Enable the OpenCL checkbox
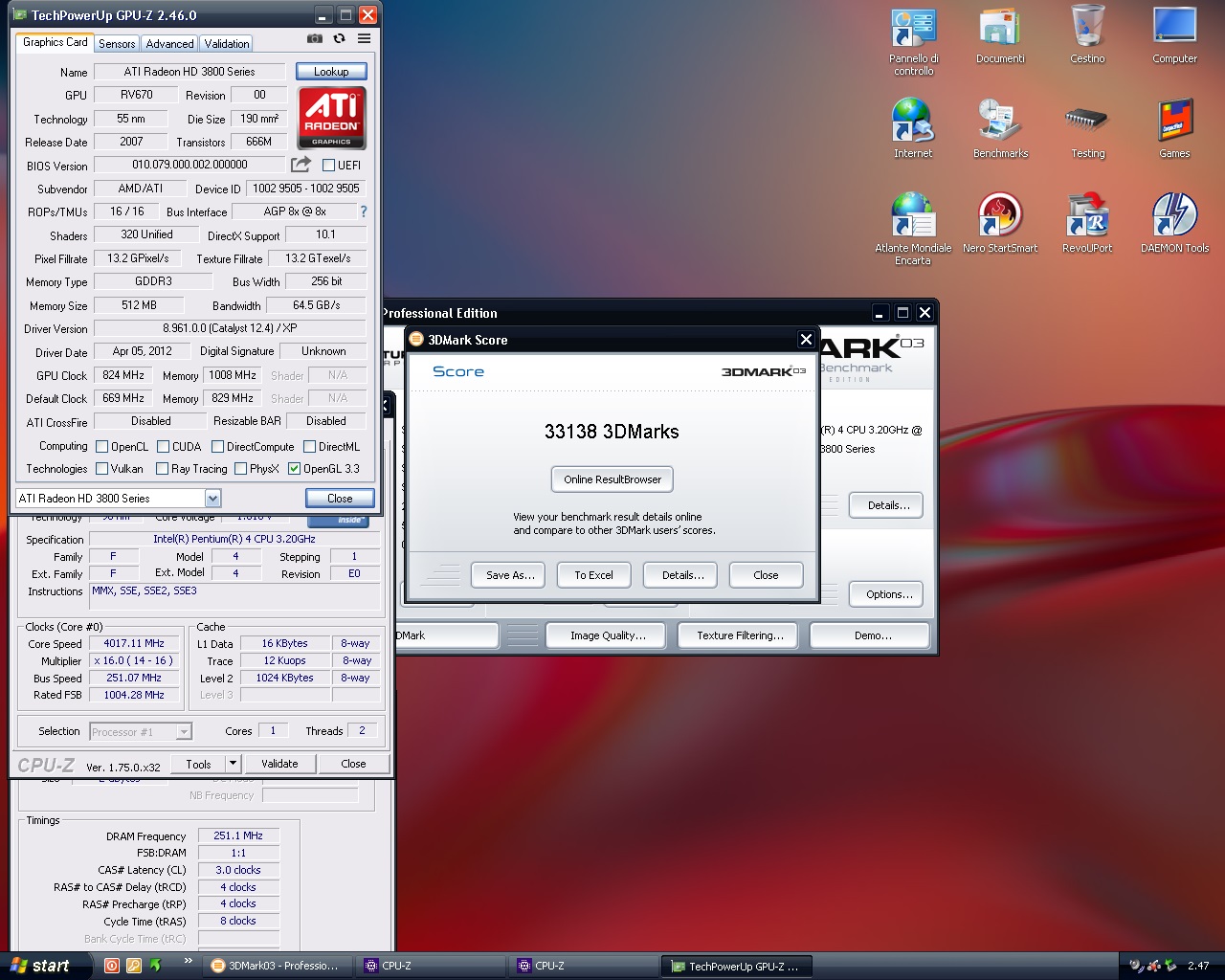 click(102, 447)
